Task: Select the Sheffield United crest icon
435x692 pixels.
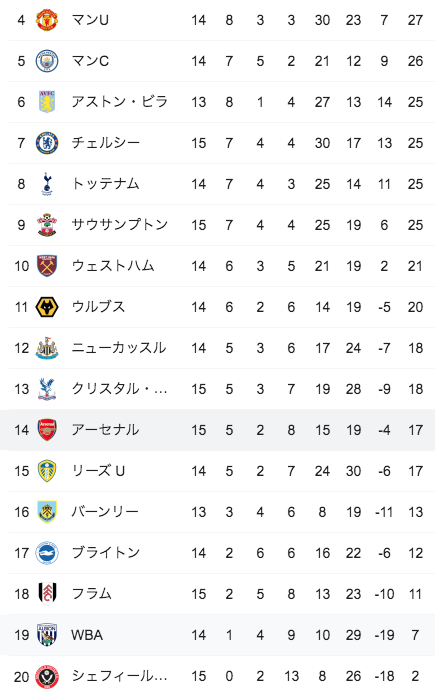Action: tap(47, 676)
